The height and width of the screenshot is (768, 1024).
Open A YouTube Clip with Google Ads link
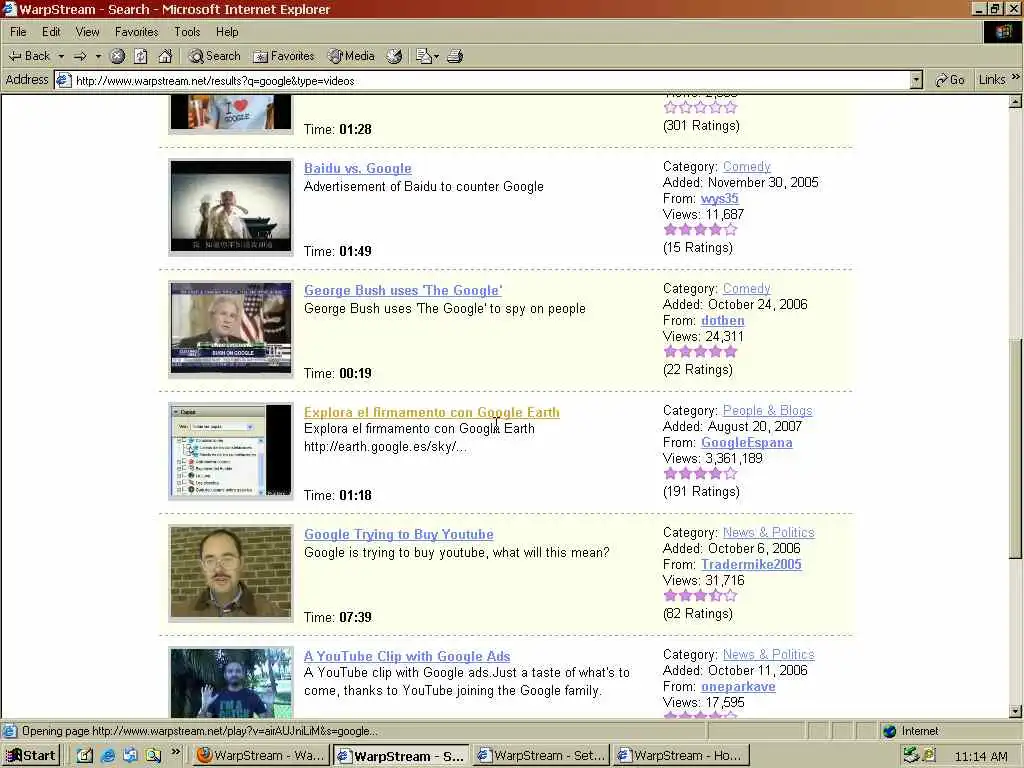(407, 657)
